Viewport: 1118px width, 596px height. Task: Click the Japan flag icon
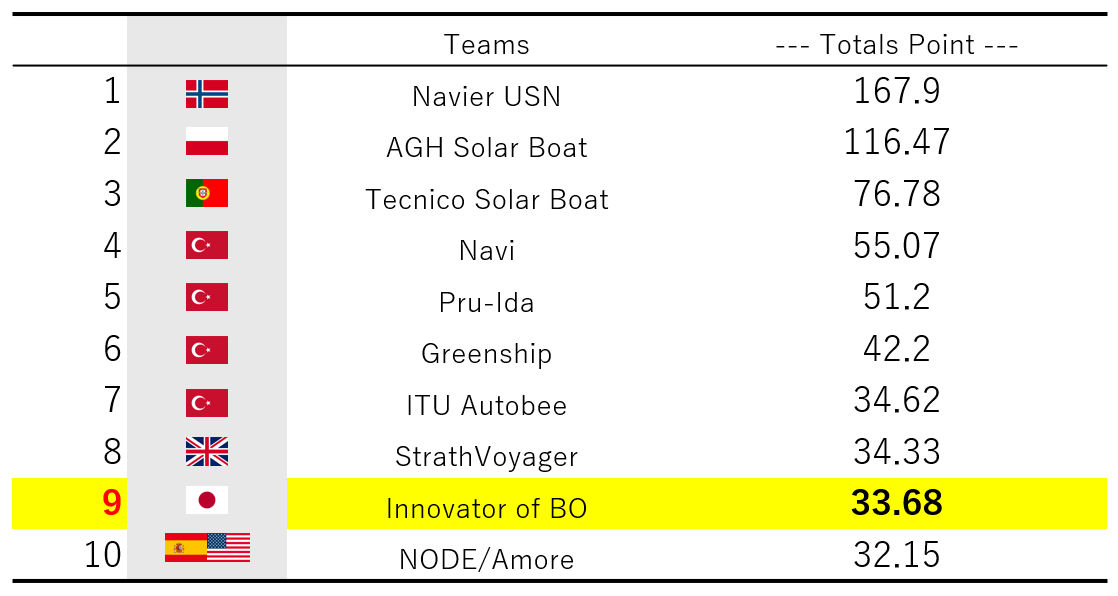click(207, 500)
